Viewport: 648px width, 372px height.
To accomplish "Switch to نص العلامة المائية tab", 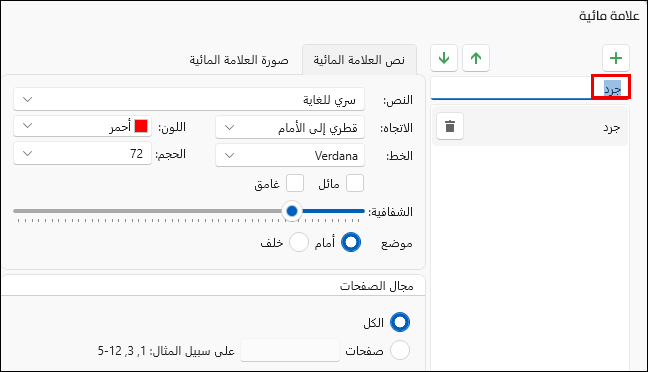I will pyautogui.click(x=359, y=60).
